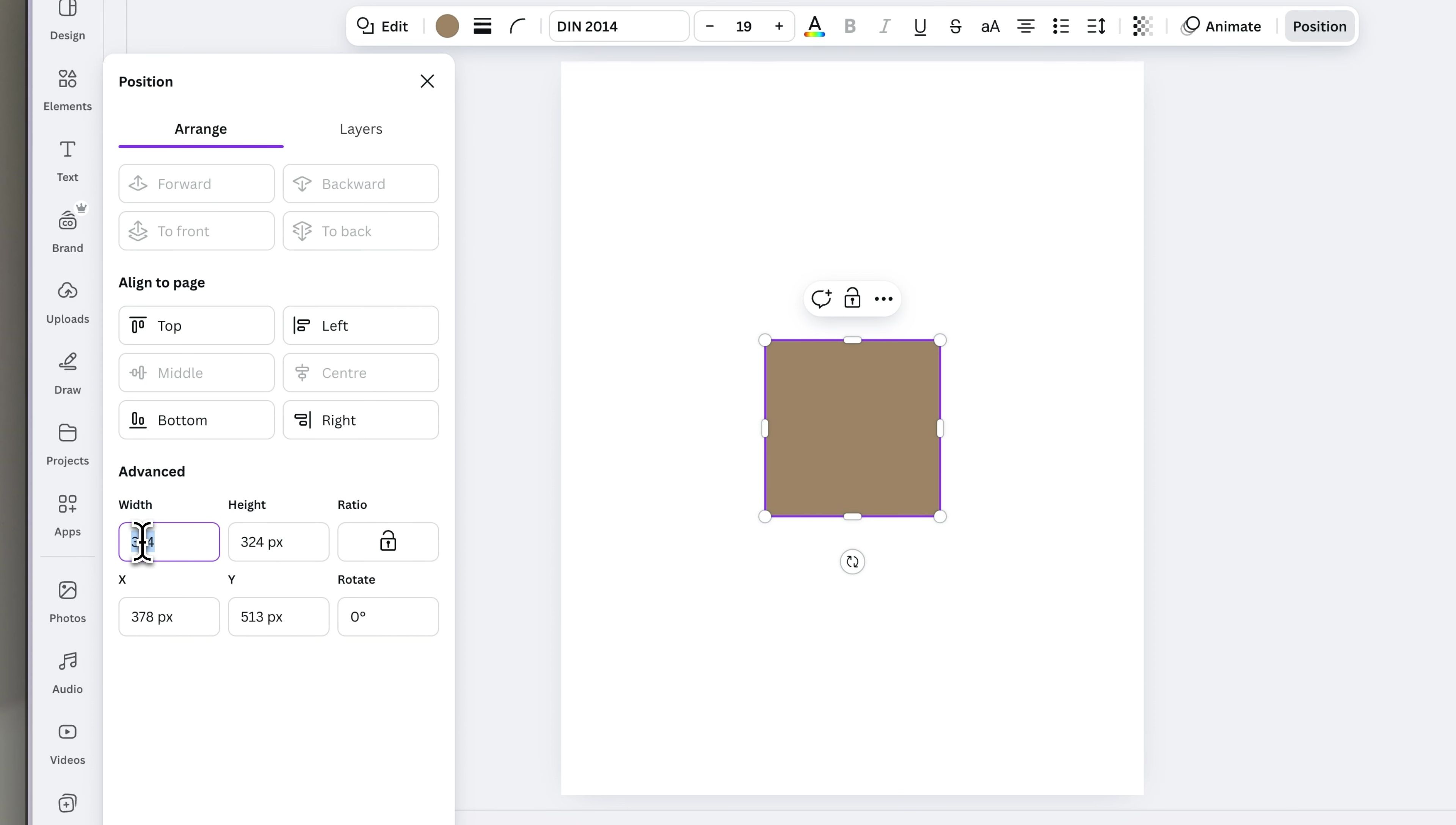Open the Videos sidebar panel
1456x825 pixels.
[67, 744]
